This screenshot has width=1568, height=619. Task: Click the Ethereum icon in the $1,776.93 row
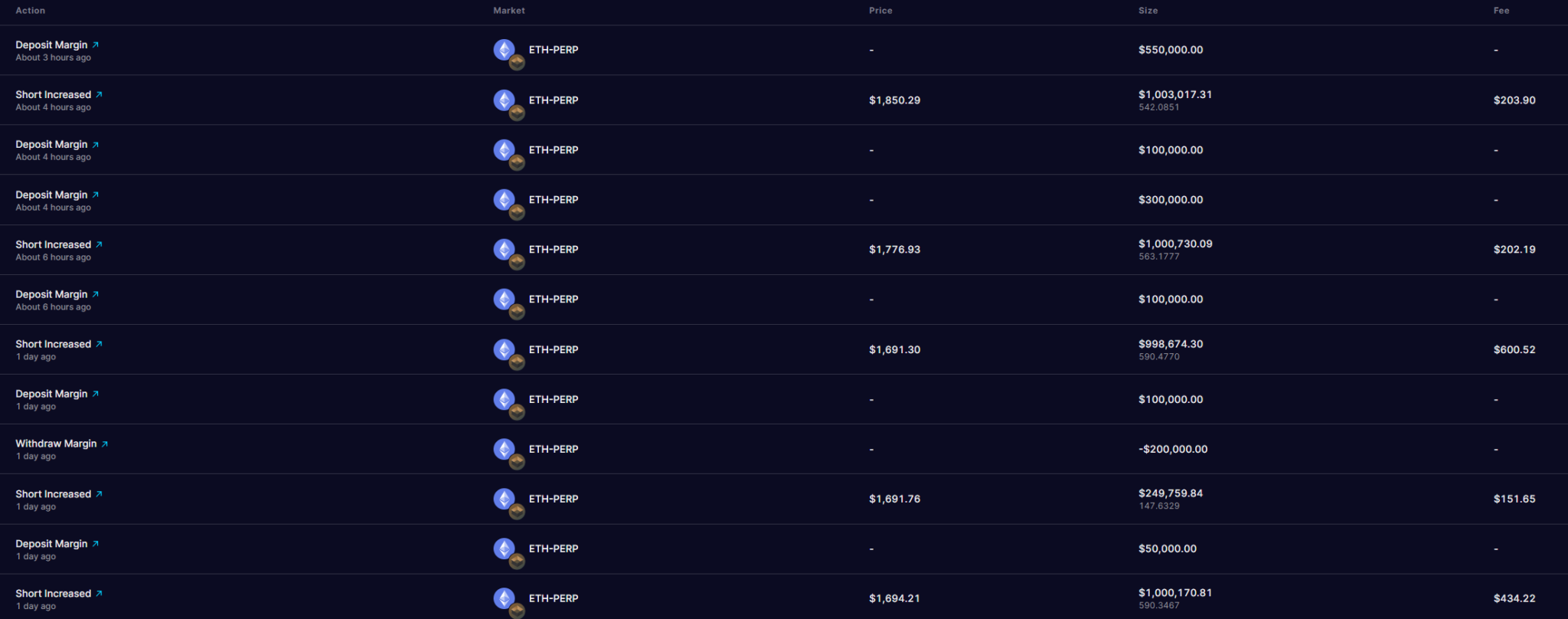click(504, 249)
